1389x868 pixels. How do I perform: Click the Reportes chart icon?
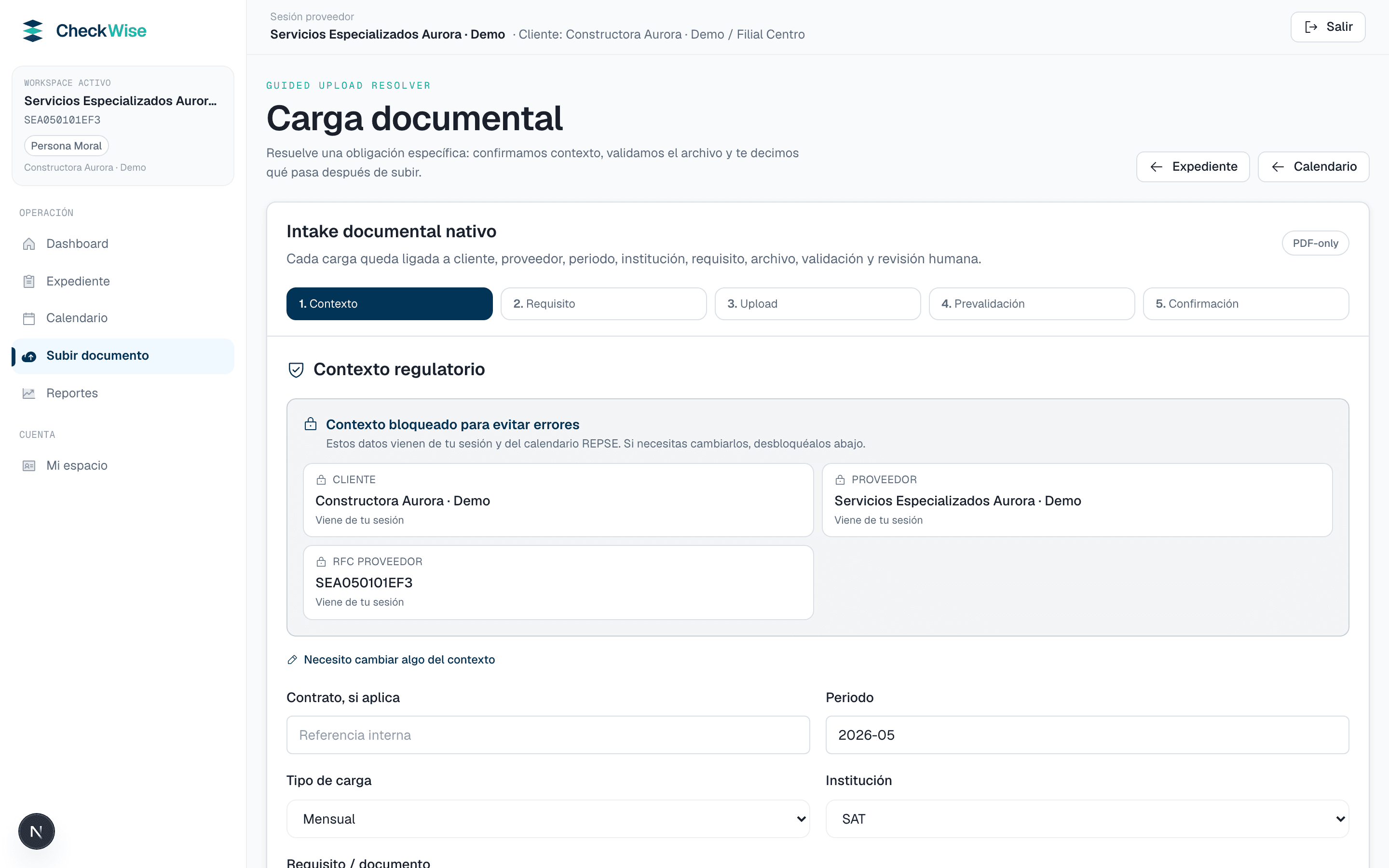pos(29,393)
